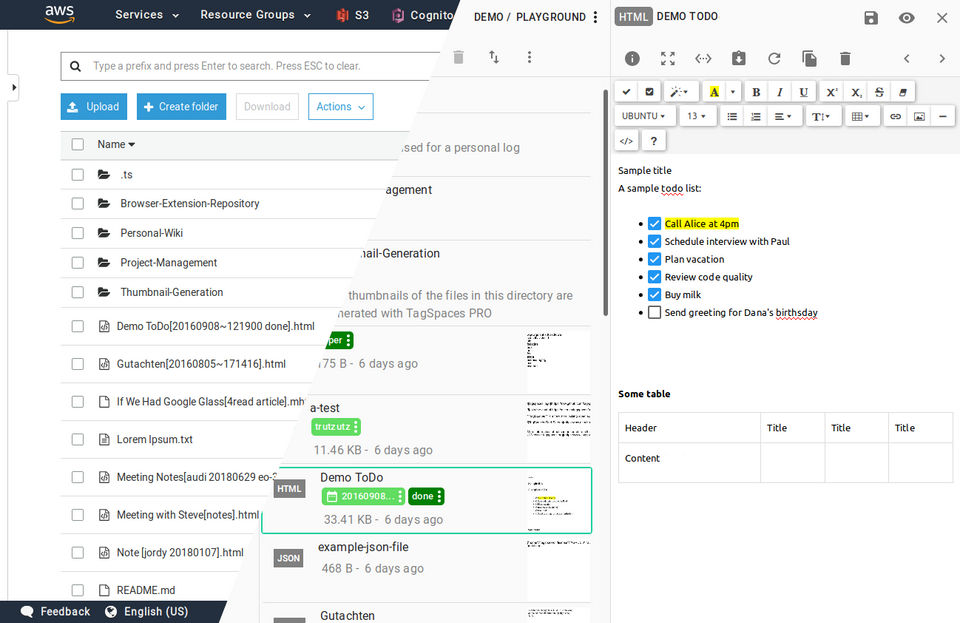Show file properties via the info icon
Image resolution: width=960 pixels, height=623 pixels.
[x=632, y=58]
